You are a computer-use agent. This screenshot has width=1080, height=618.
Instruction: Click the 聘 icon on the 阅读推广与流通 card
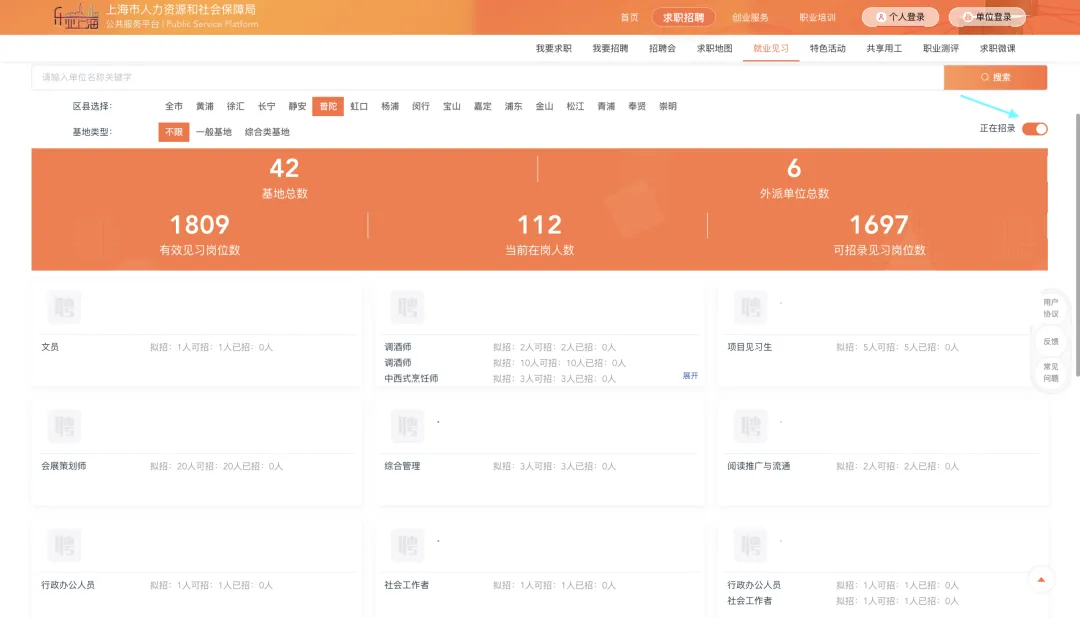click(x=750, y=426)
